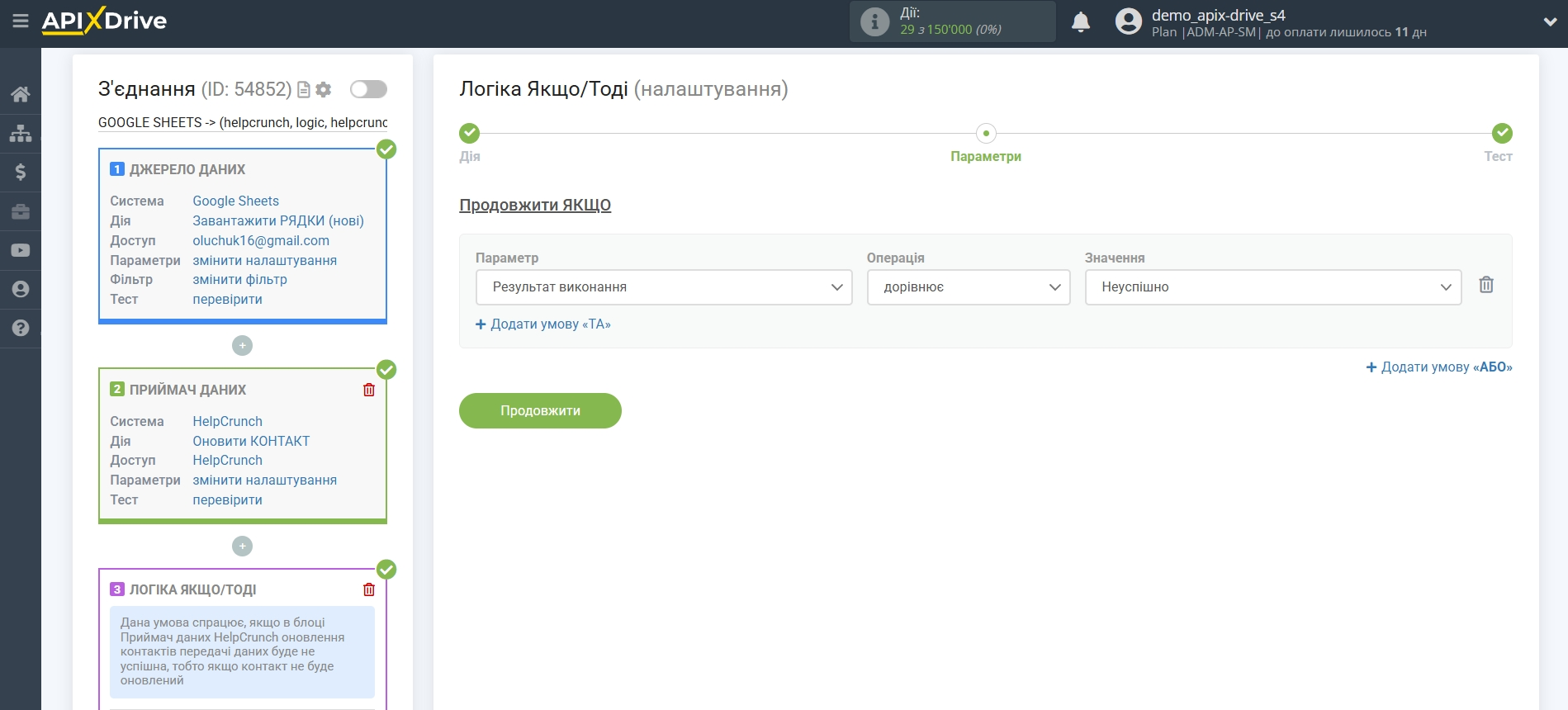1568x710 pixels.
Task: Delete the condition row trash icon
Action: pyautogui.click(x=1486, y=285)
